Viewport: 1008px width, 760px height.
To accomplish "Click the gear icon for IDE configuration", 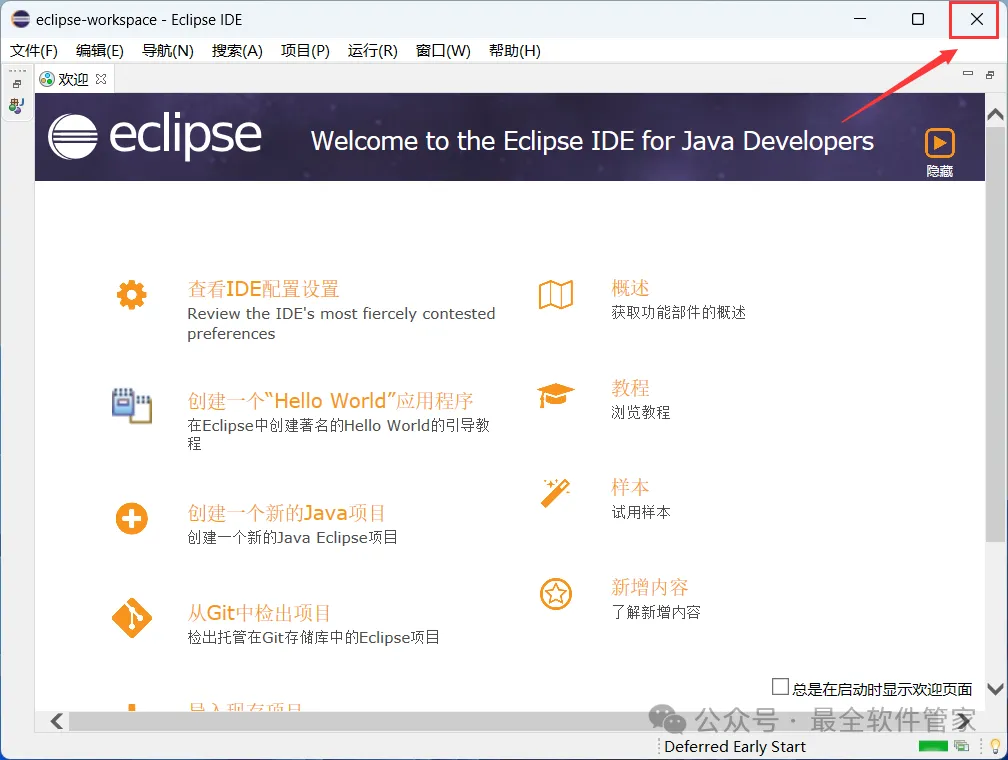I will click(x=132, y=295).
